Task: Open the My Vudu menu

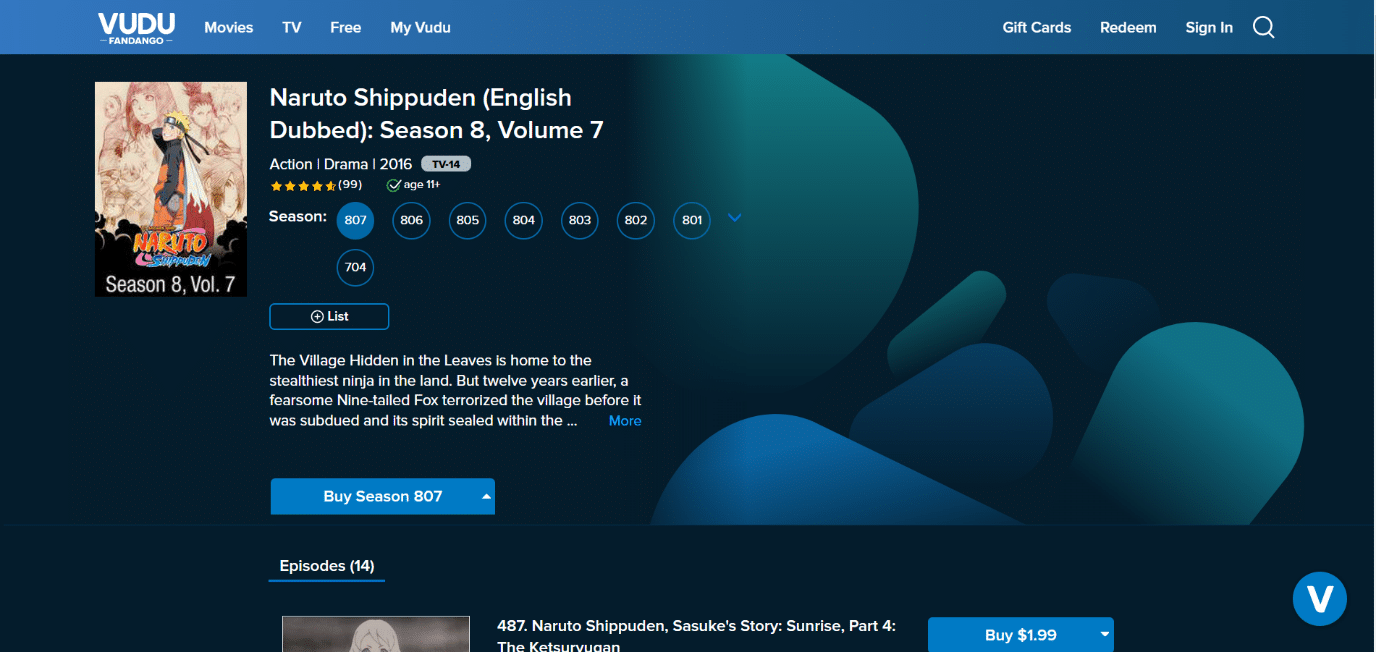Action: (420, 28)
